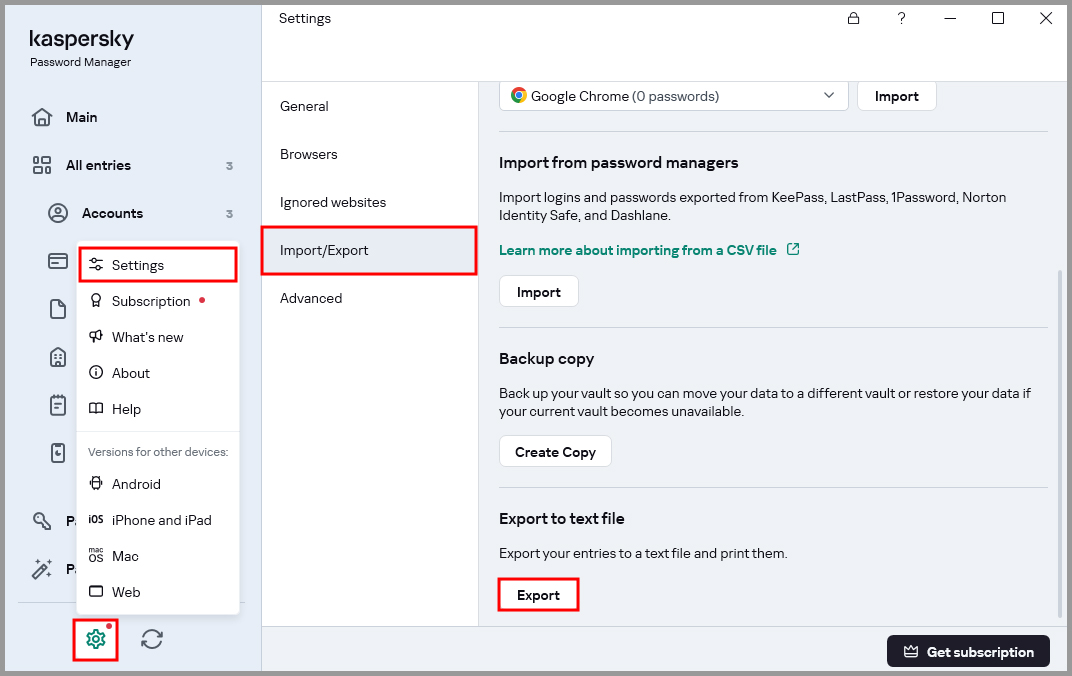The height and width of the screenshot is (676, 1072).
Task: Click the settings panel vertical scrollbar
Action: (x=1060, y=444)
